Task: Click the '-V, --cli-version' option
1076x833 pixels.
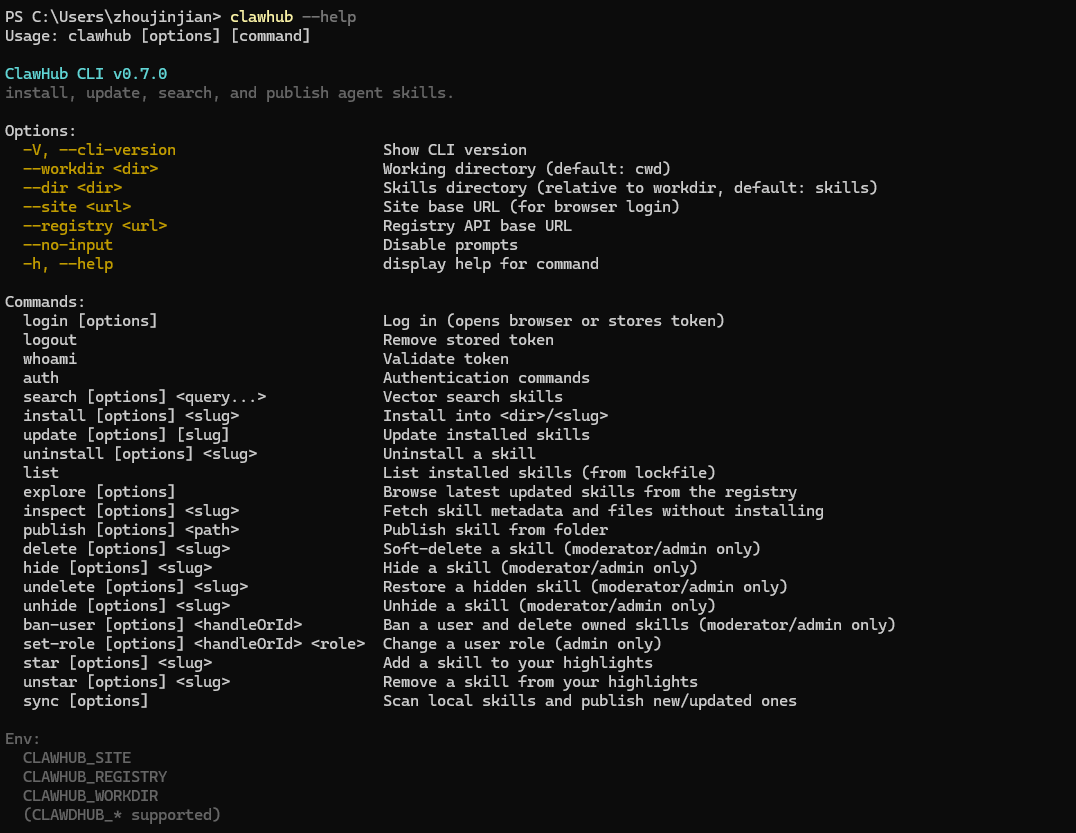Action: pos(99,150)
